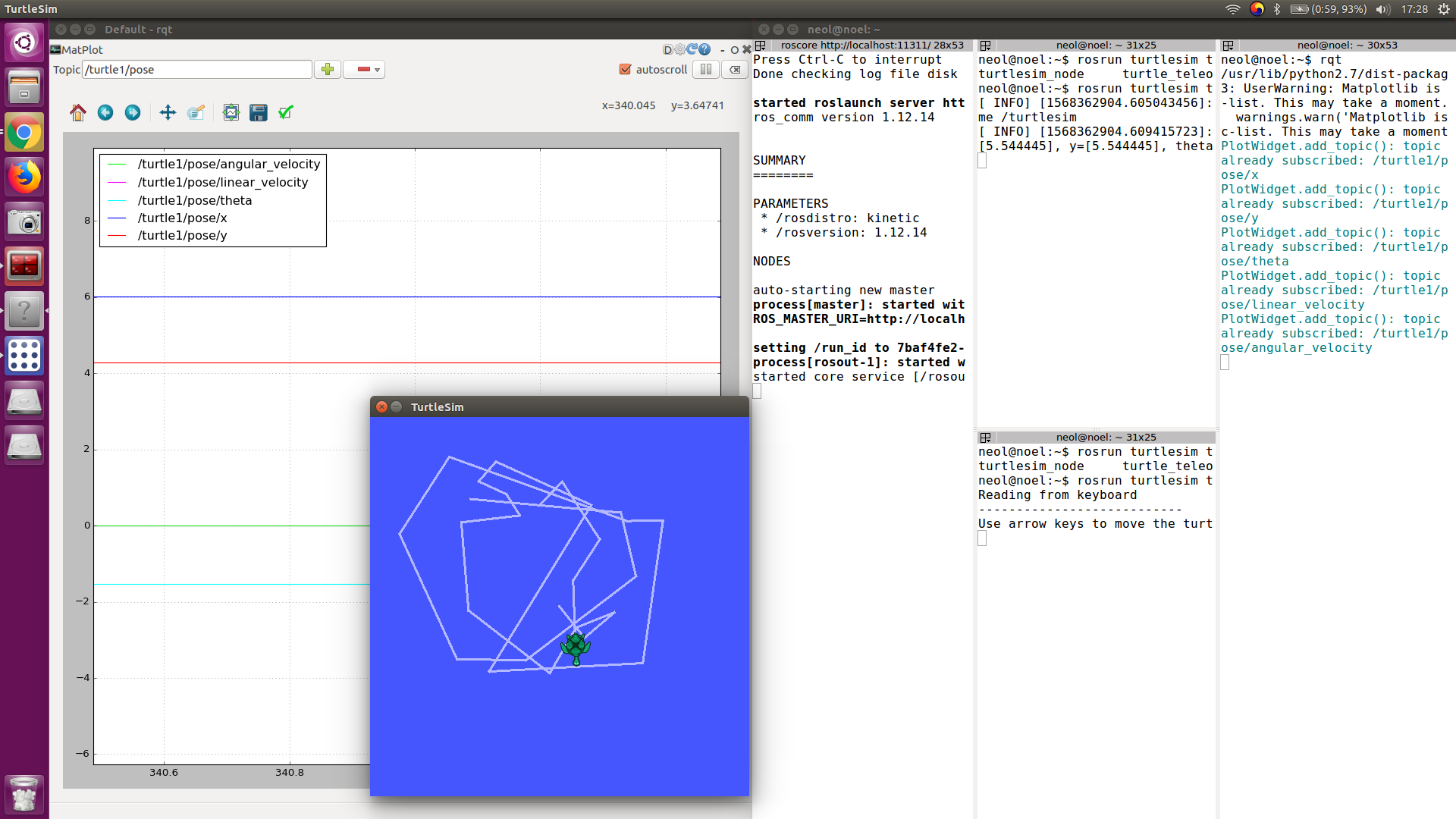Pause the plot updates
The width and height of the screenshot is (1456, 819).
click(705, 70)
